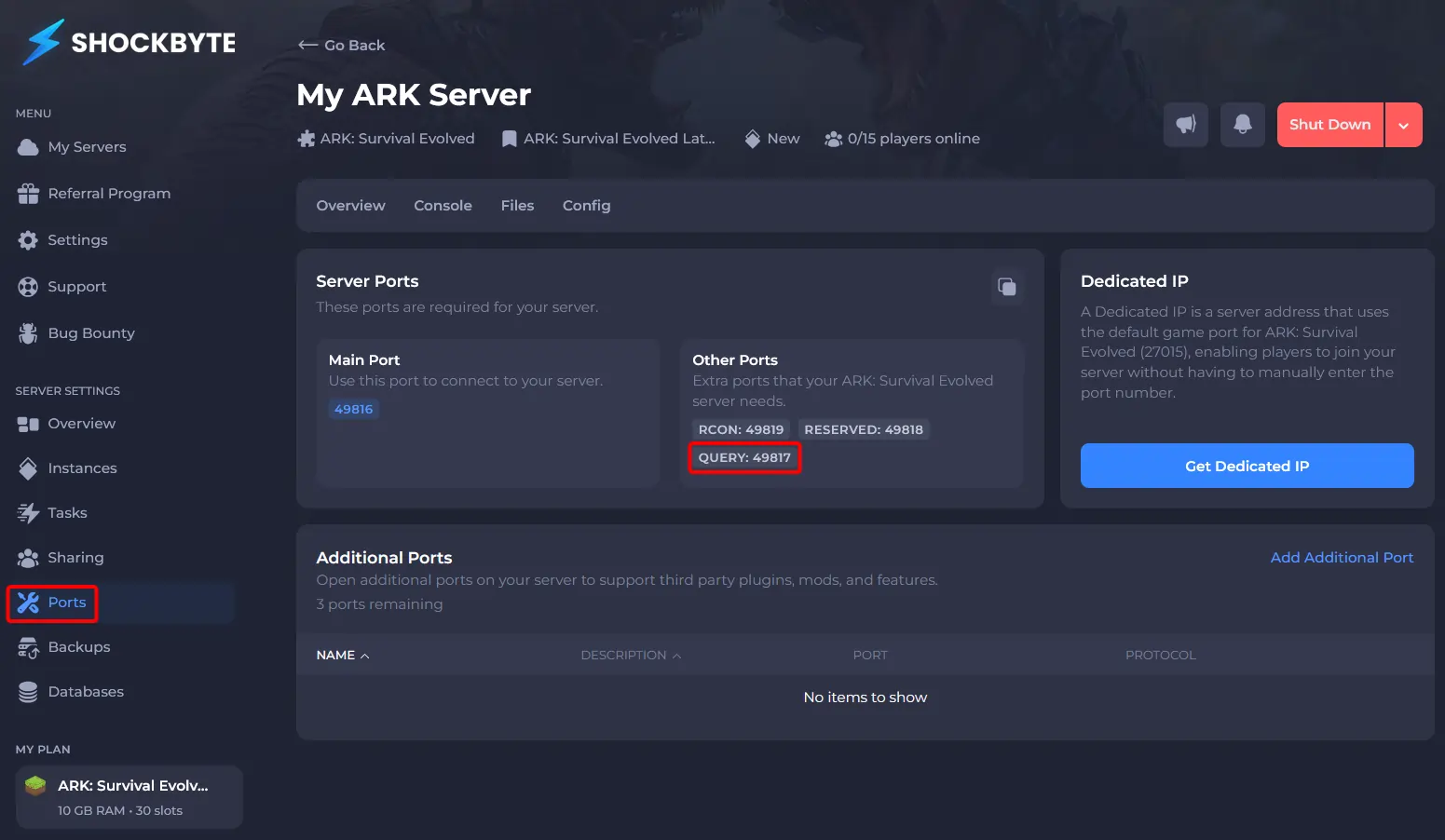
Task: Click the QUERY: 49817 port badge
Action: pos(744,457)
